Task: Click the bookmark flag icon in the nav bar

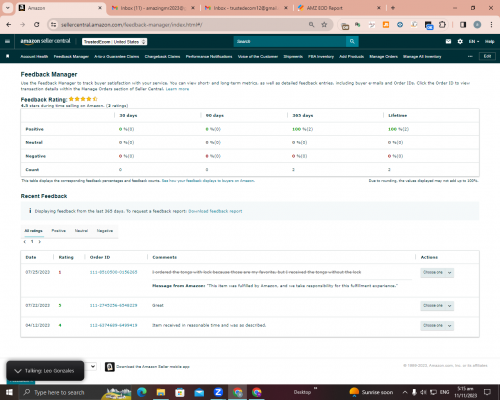Action: coord(8,56)
